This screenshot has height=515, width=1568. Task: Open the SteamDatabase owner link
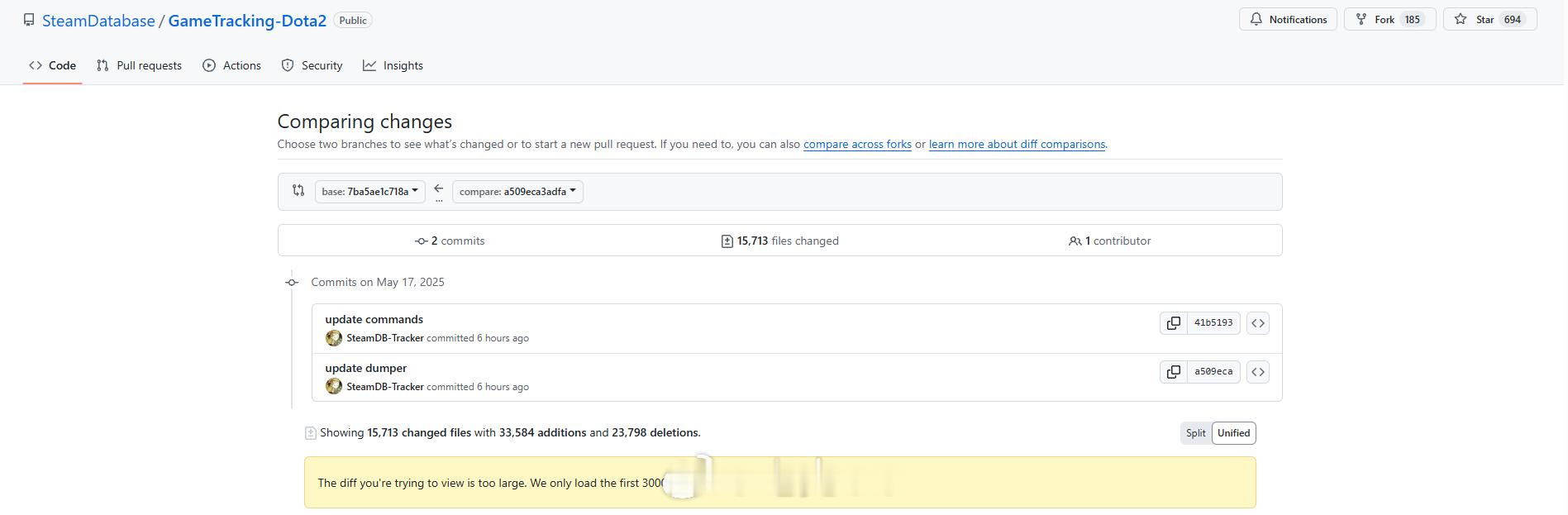pyautogui.click(x=98, y=21)
